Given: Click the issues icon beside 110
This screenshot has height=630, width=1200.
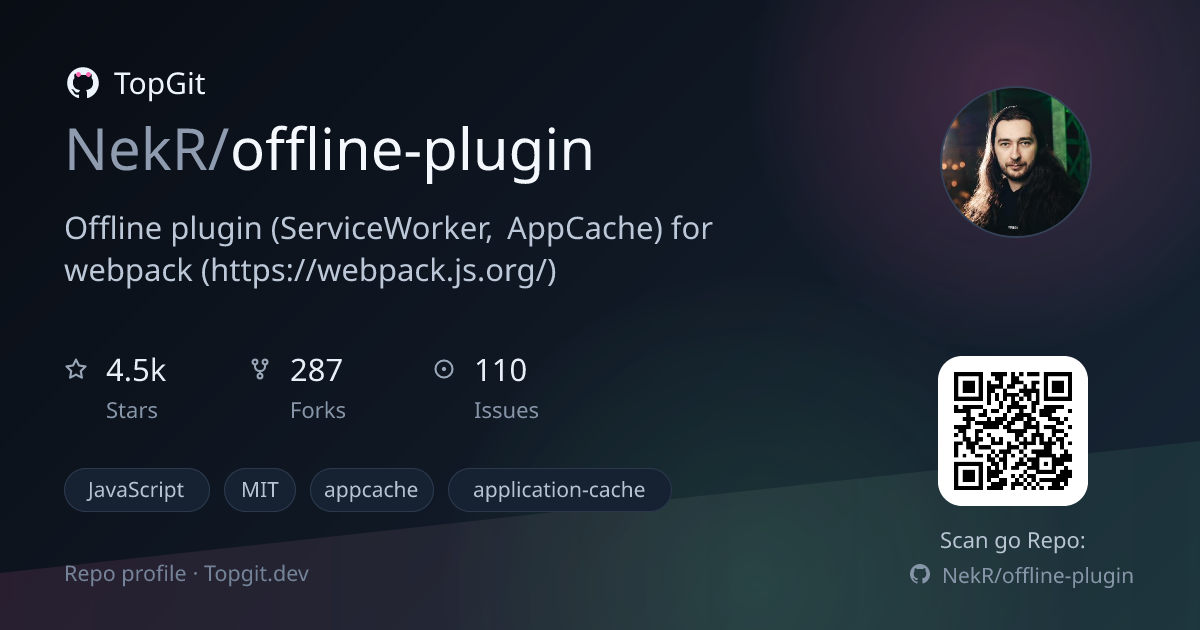Looking at the screenshot, I should [x=444, y=370].
